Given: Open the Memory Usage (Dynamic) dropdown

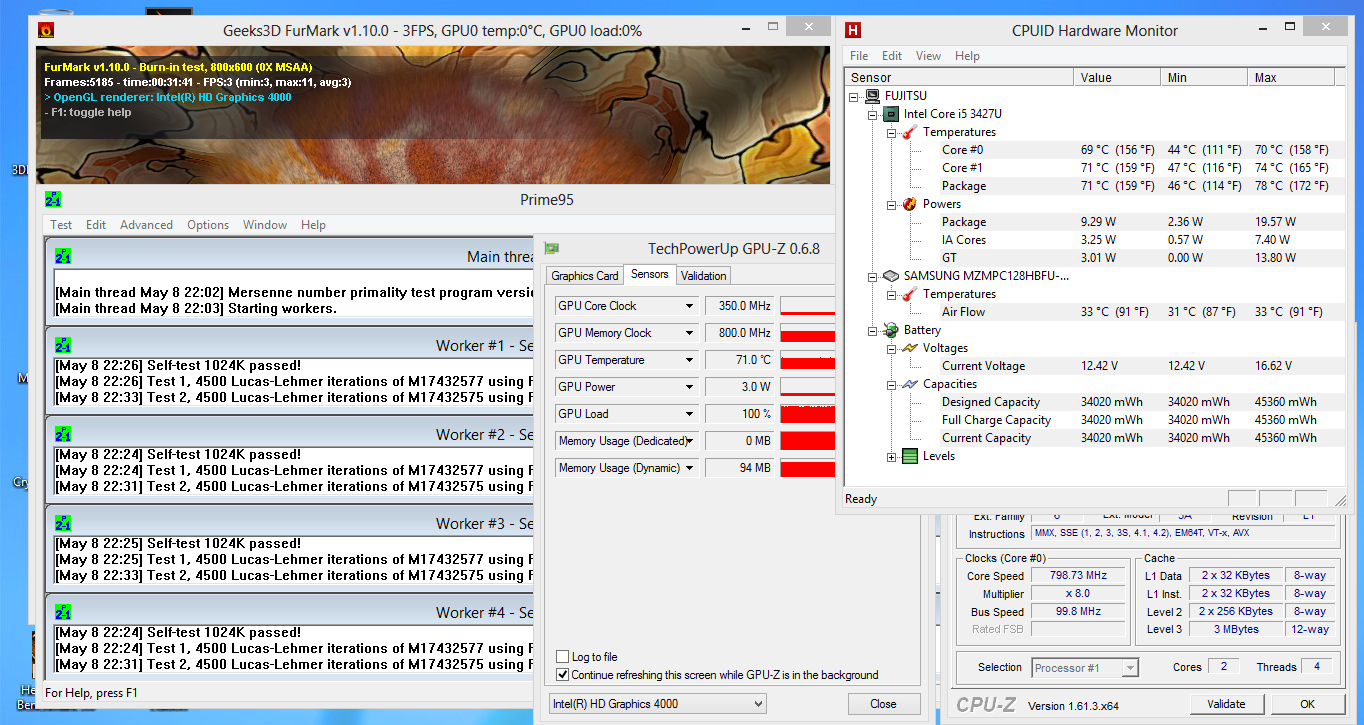Looking at the screenshot, I should tap(688, 468).
